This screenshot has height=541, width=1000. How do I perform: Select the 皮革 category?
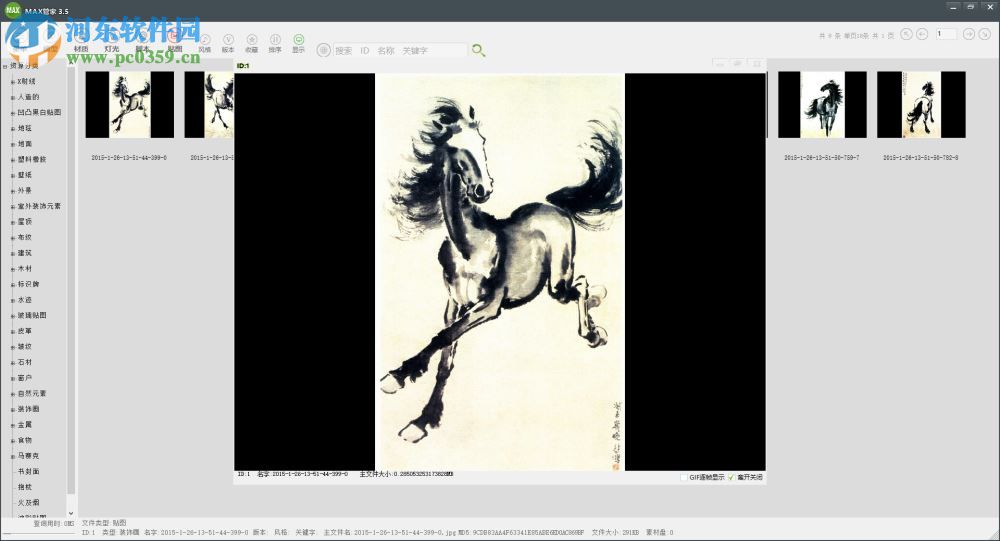24,331
